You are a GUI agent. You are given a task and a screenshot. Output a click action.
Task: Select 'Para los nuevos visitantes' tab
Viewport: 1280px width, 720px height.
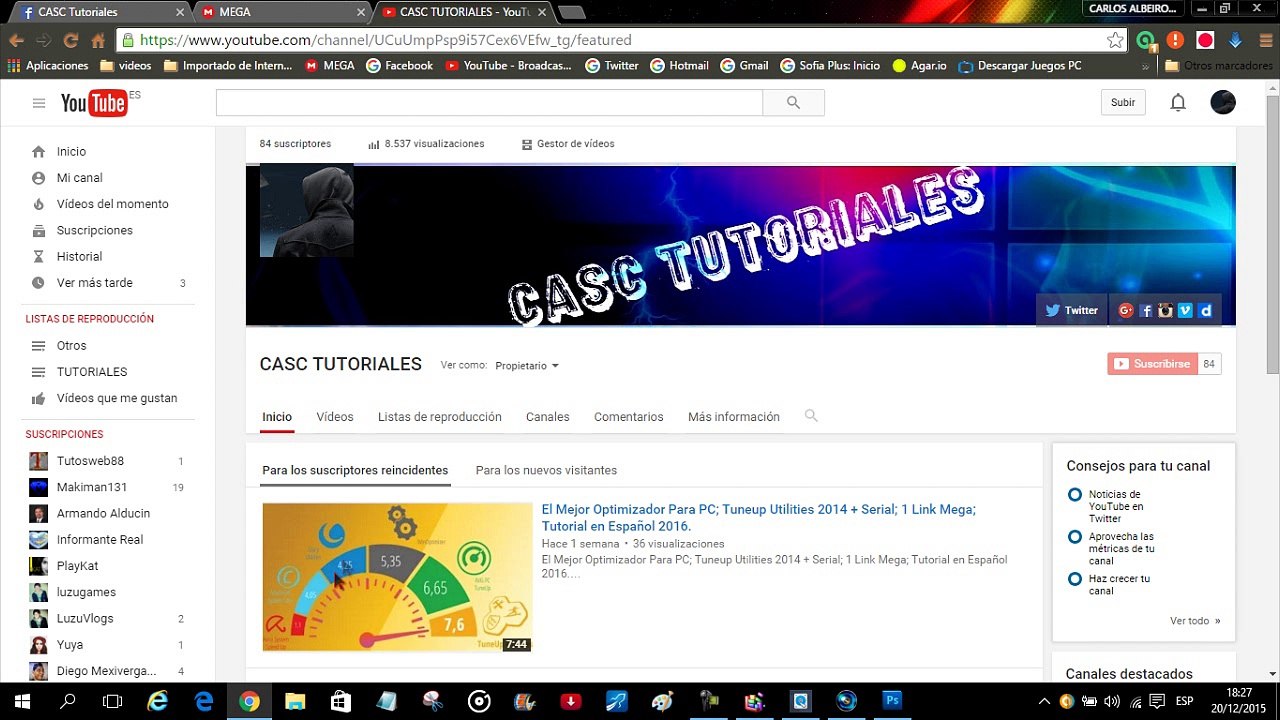pos(546,470)
